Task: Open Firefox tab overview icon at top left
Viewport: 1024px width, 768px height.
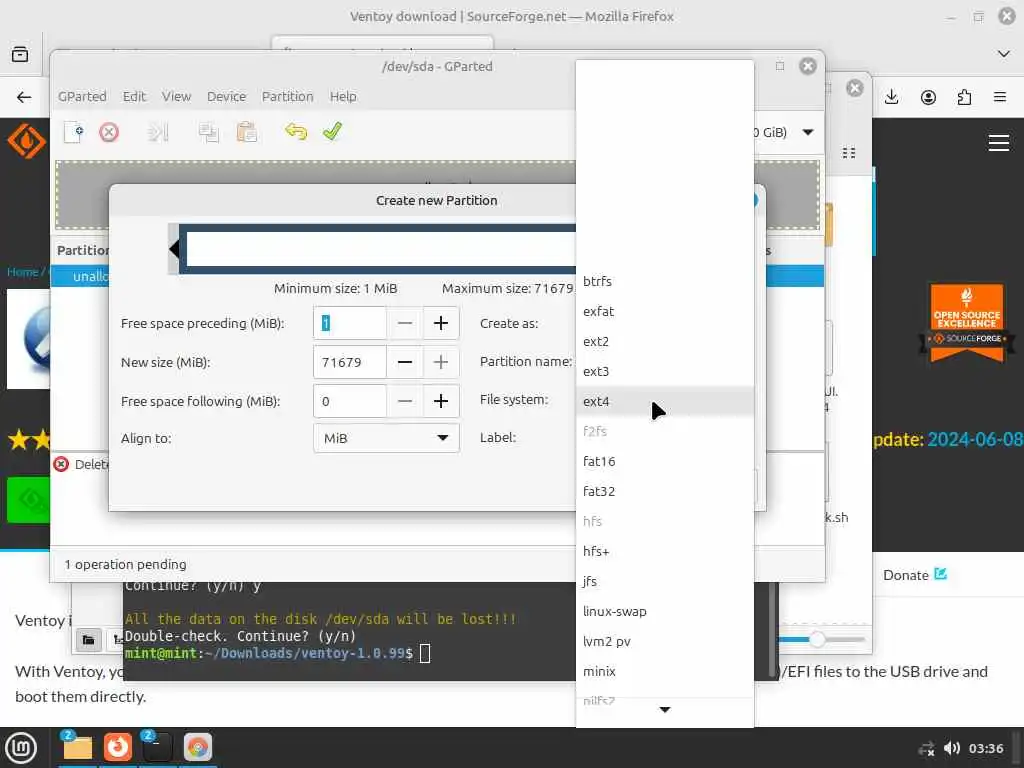Action: (20, 54)
